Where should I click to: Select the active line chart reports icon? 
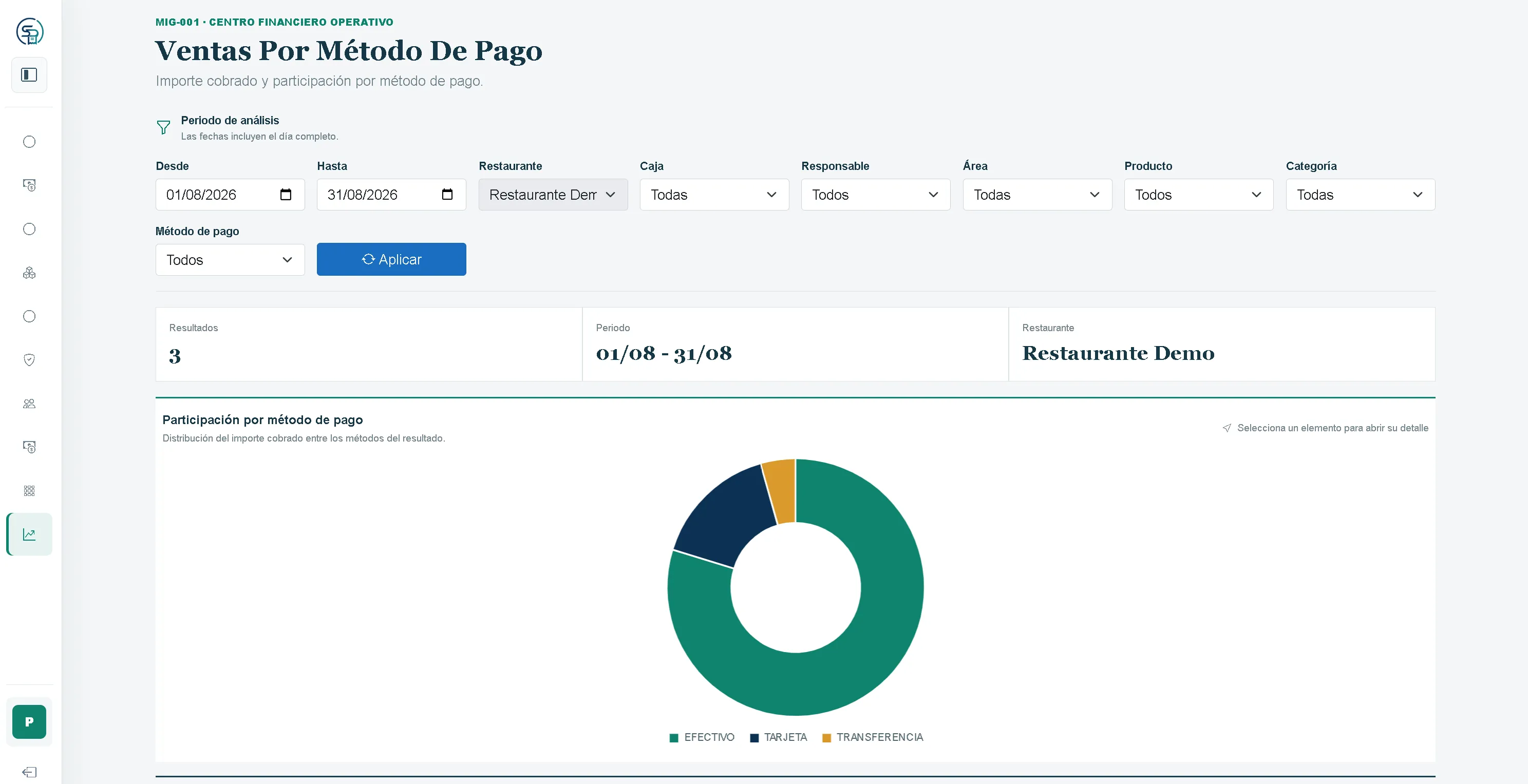pyautogui.click(x=29, y=534)
